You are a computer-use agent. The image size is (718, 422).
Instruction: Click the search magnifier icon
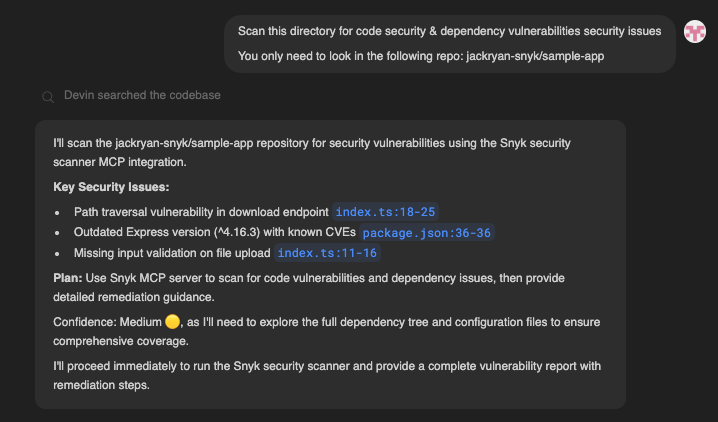47,97
